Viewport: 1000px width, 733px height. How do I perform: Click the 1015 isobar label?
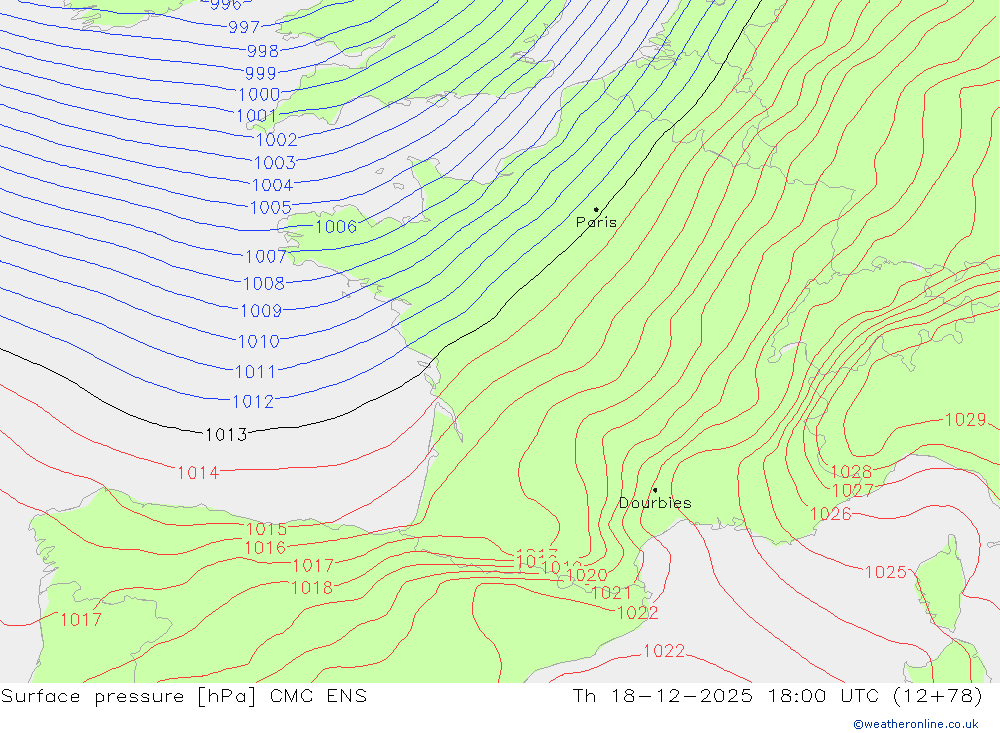267,529
